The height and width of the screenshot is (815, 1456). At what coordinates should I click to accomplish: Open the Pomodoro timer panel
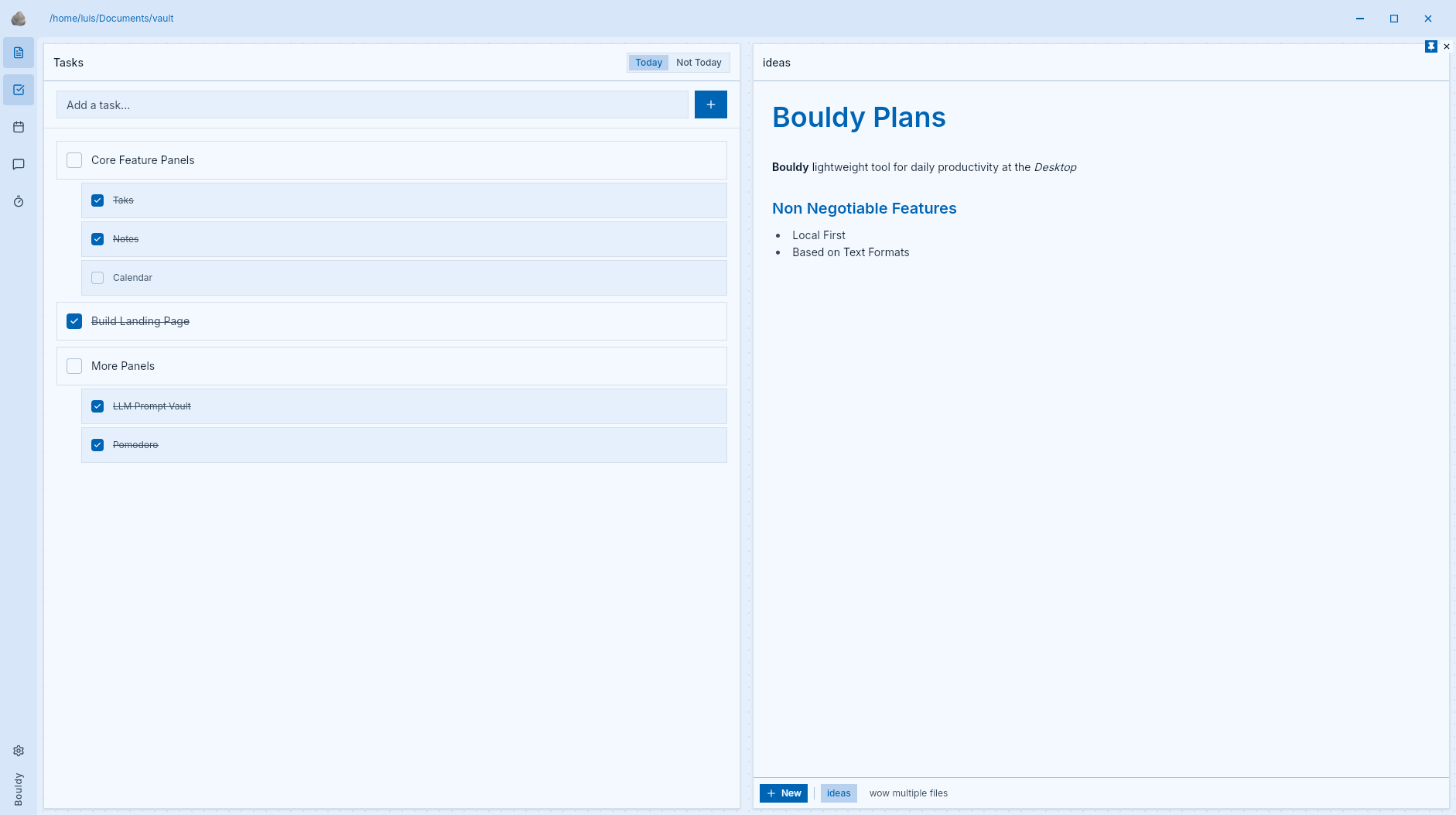coord(18,201)
